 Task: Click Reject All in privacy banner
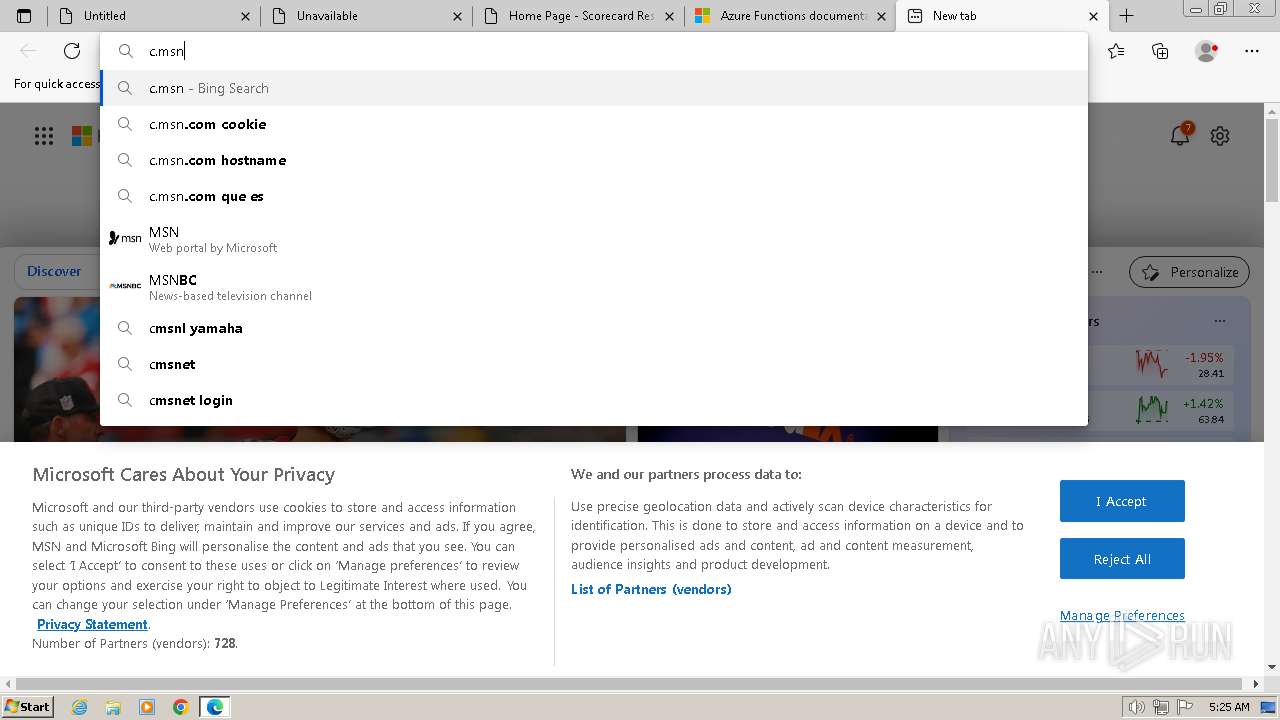(x=1122, y=559)
